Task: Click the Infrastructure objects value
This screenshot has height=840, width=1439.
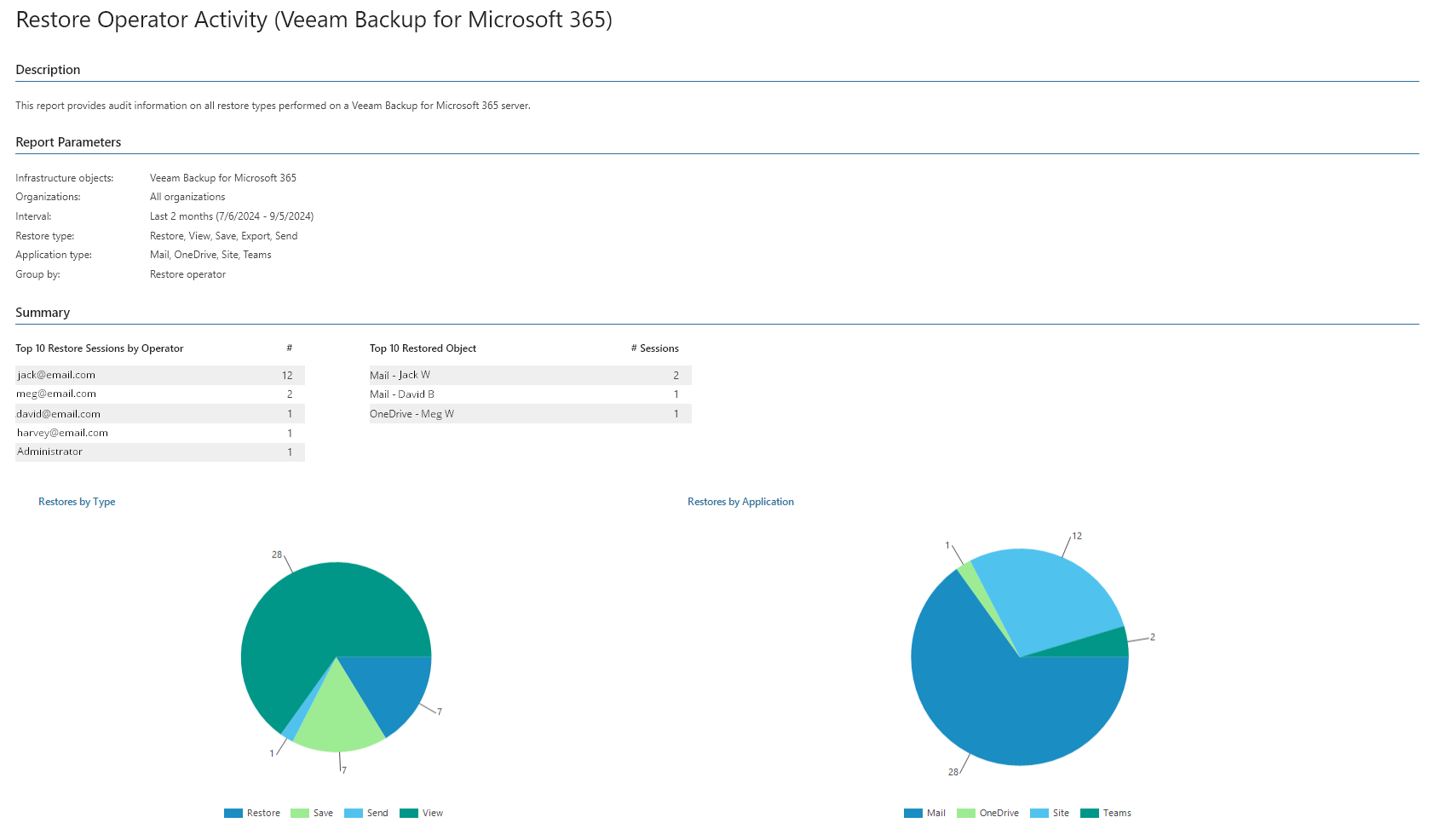Action: 223,178
